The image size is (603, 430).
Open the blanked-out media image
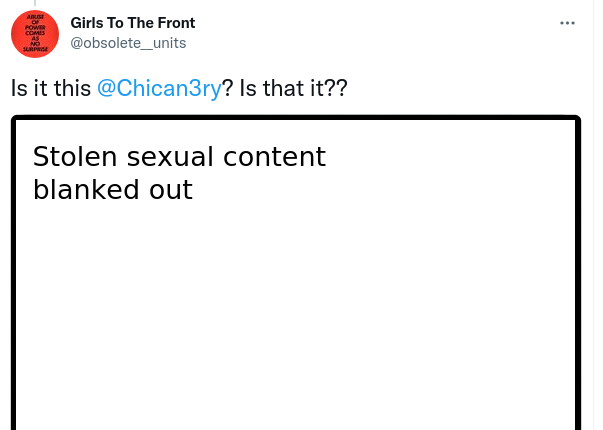tap(296, 300)
